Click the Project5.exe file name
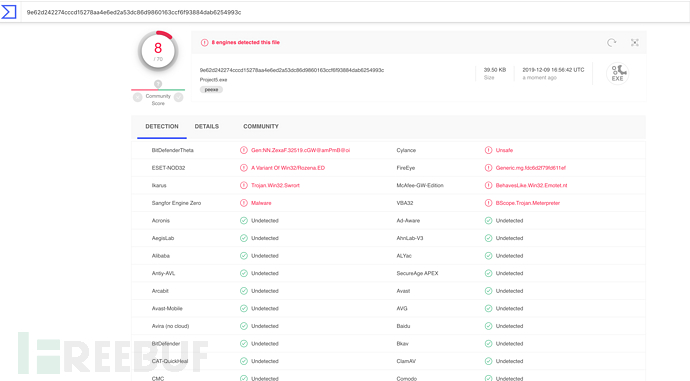 (x=213, y=80)
